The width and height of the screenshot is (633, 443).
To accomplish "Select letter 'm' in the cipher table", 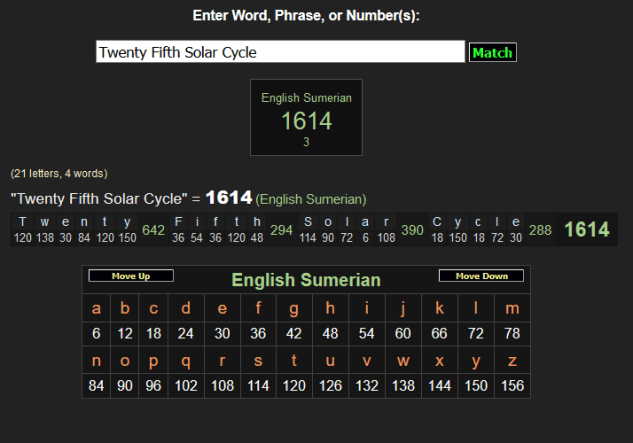I will click(x=513, y=309).
